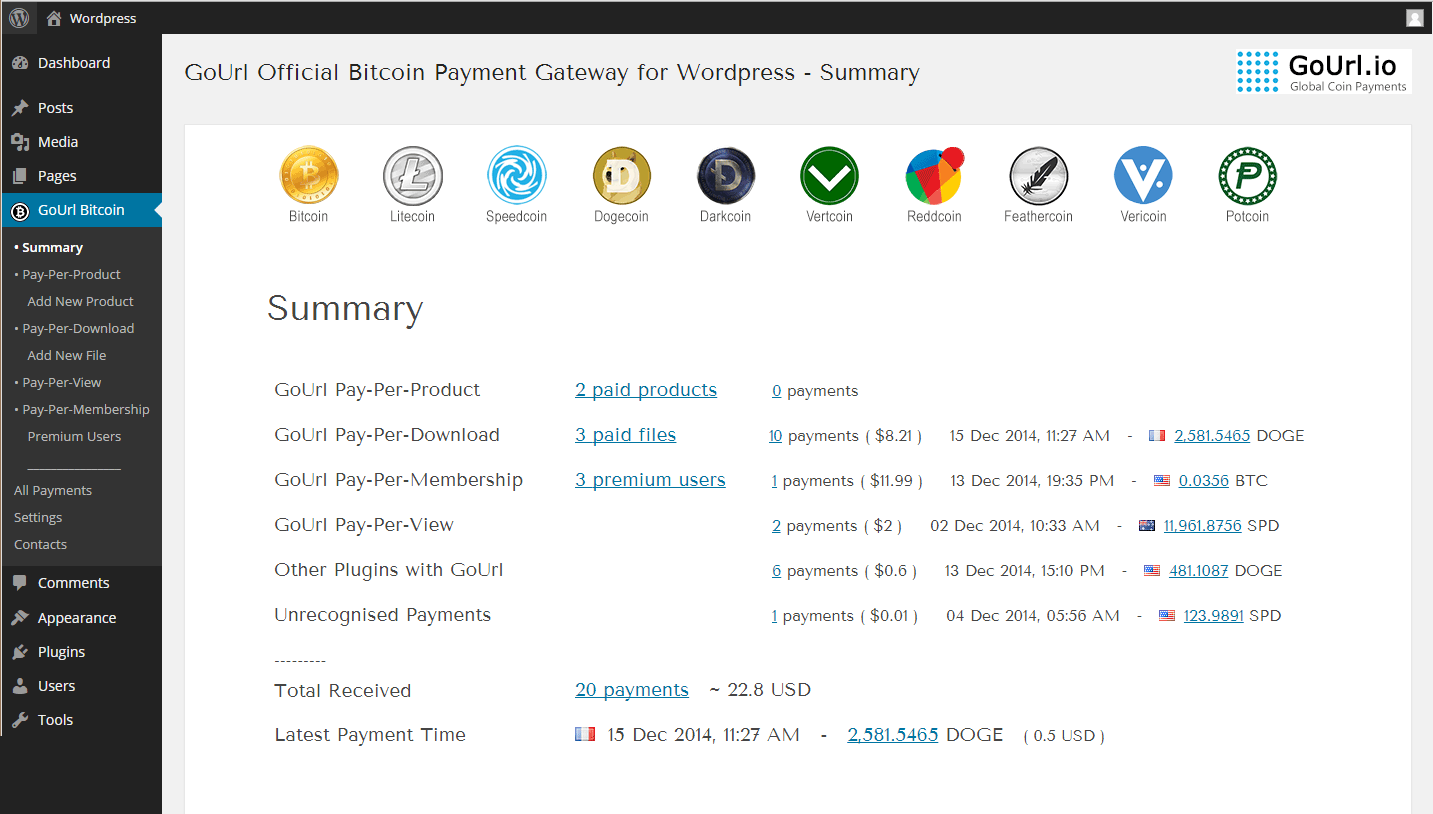The image size is (1433, 814).
Task: Click the Vericoin coin icon
Action: click(x=1143, y=176)
